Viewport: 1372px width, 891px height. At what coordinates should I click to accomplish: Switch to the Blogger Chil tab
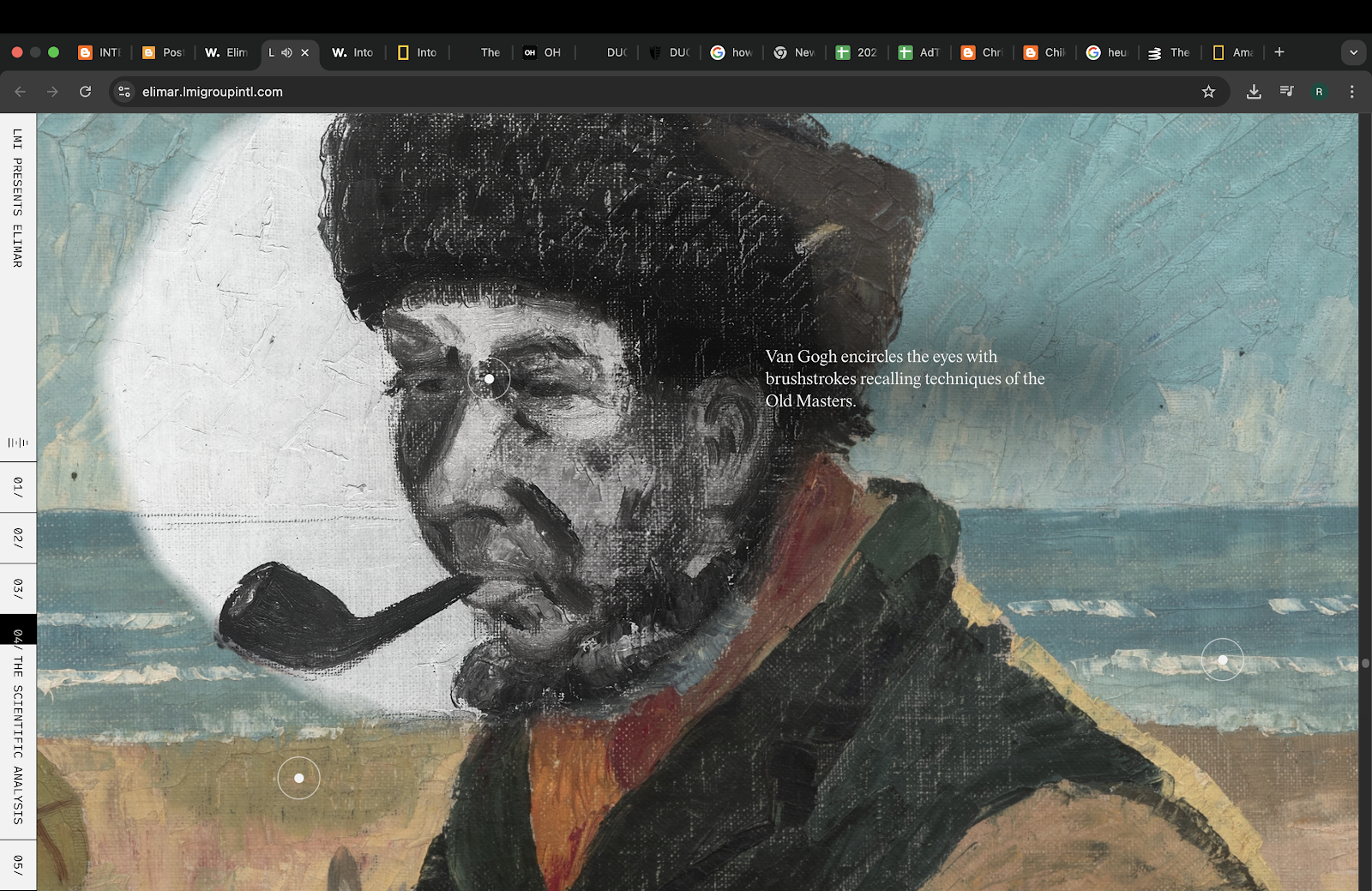(x=1044, y=52)
